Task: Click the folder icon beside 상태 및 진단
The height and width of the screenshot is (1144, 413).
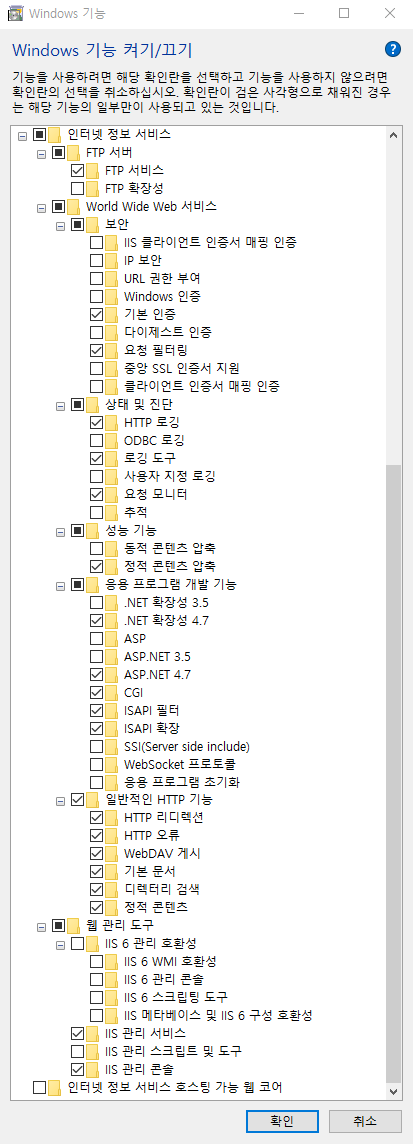Action: click(x=92, y=404)
